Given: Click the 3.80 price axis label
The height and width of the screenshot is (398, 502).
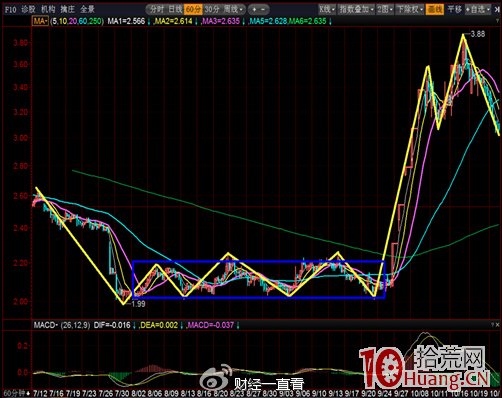Looking at the screenshot, I should 21,43.
